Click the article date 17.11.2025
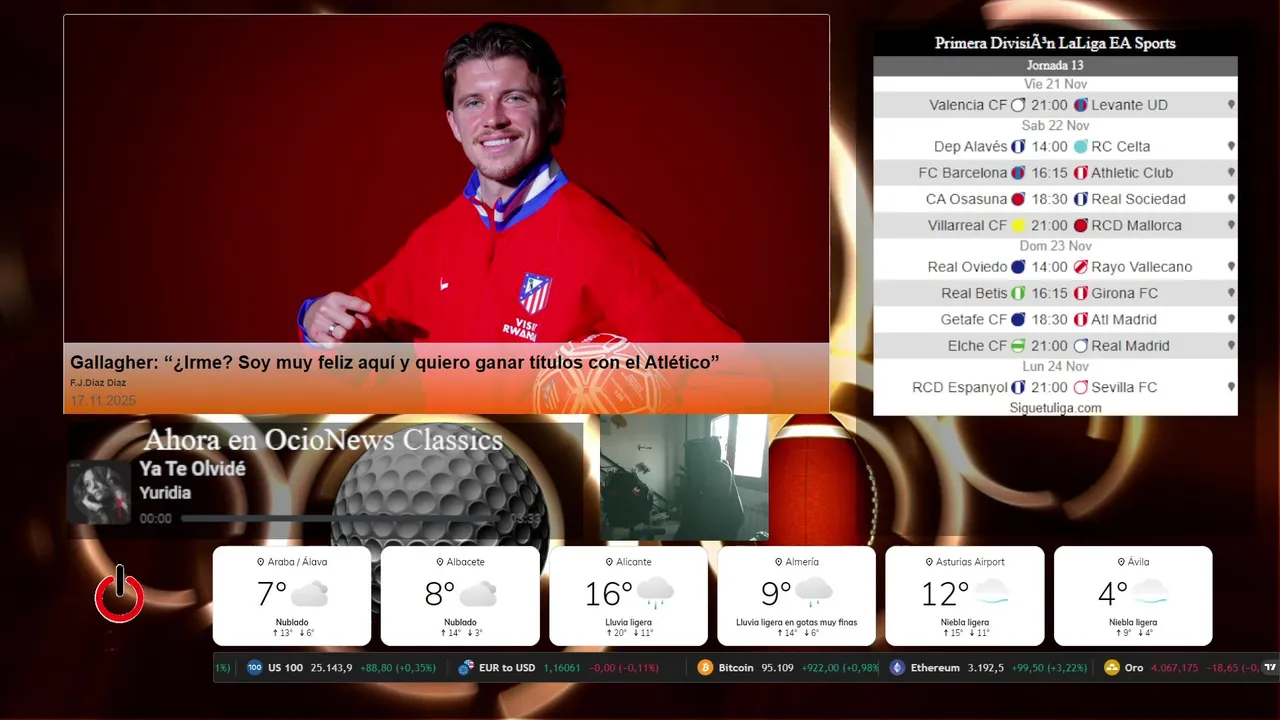The image size is (1280, 720). coord(103,401)
